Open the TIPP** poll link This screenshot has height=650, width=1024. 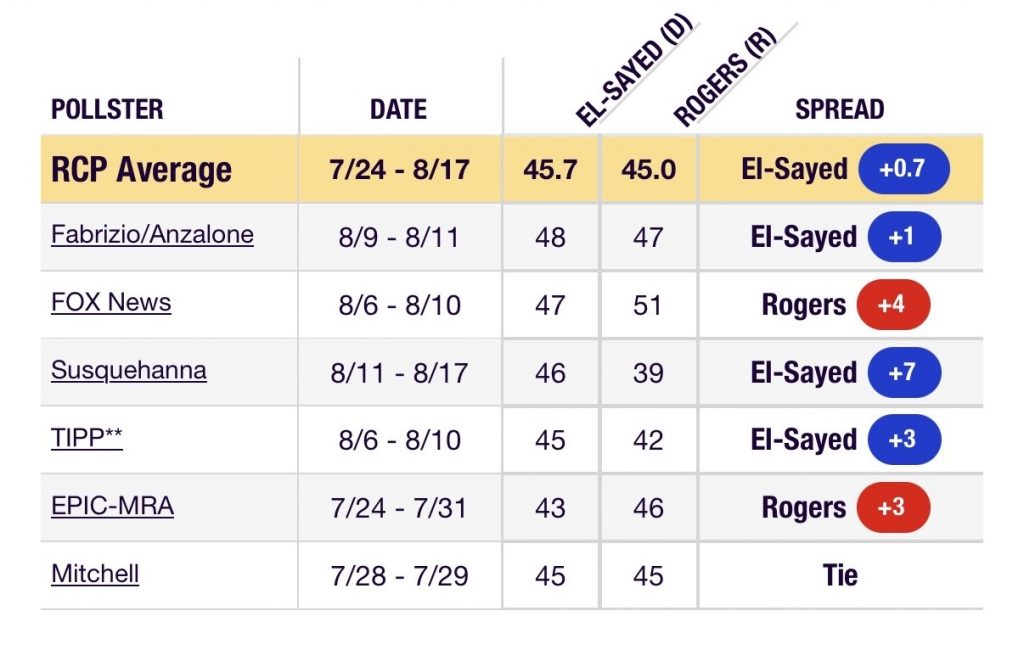87,438
